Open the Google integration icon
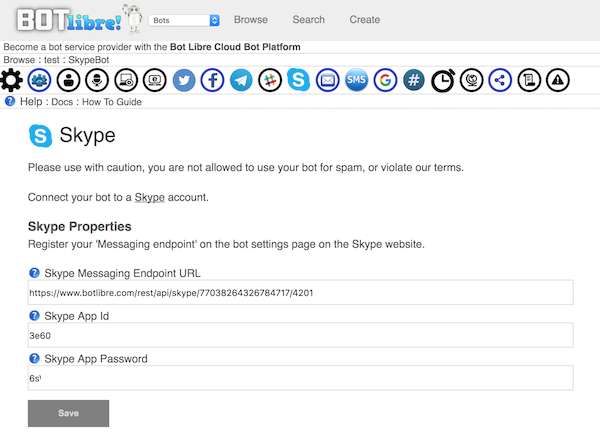600x442 pixels. tap(385, 80)
